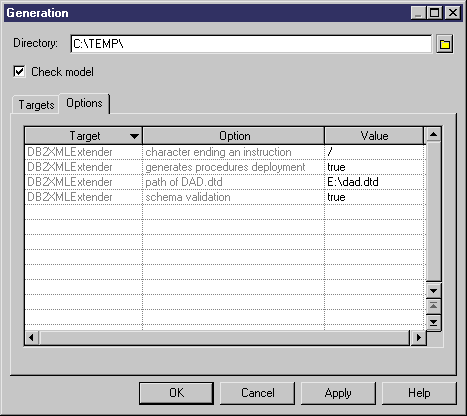Open the Target column sort dropdown arrow

click(x=134, y=136)
